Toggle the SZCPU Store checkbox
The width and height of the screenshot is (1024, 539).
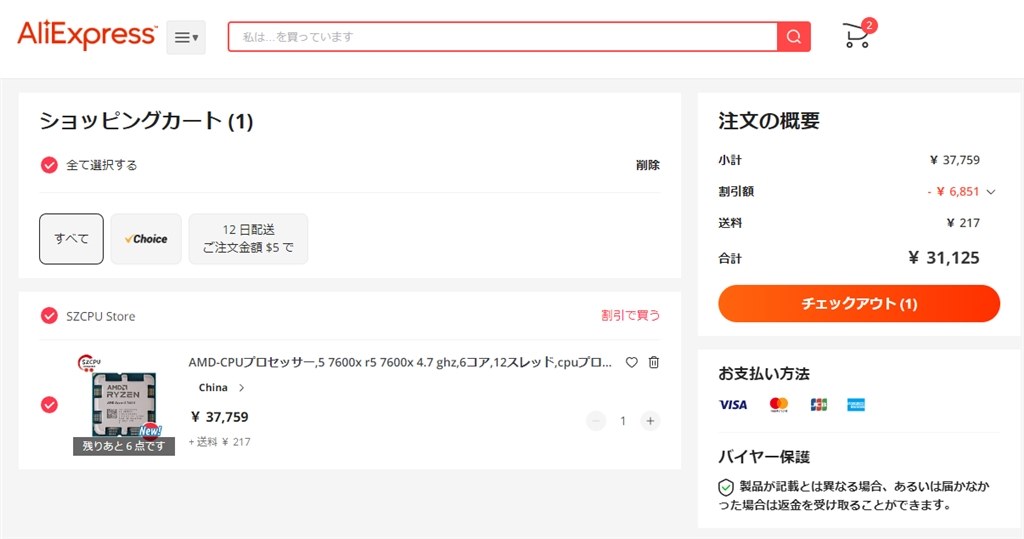click(x=49, y=316)
